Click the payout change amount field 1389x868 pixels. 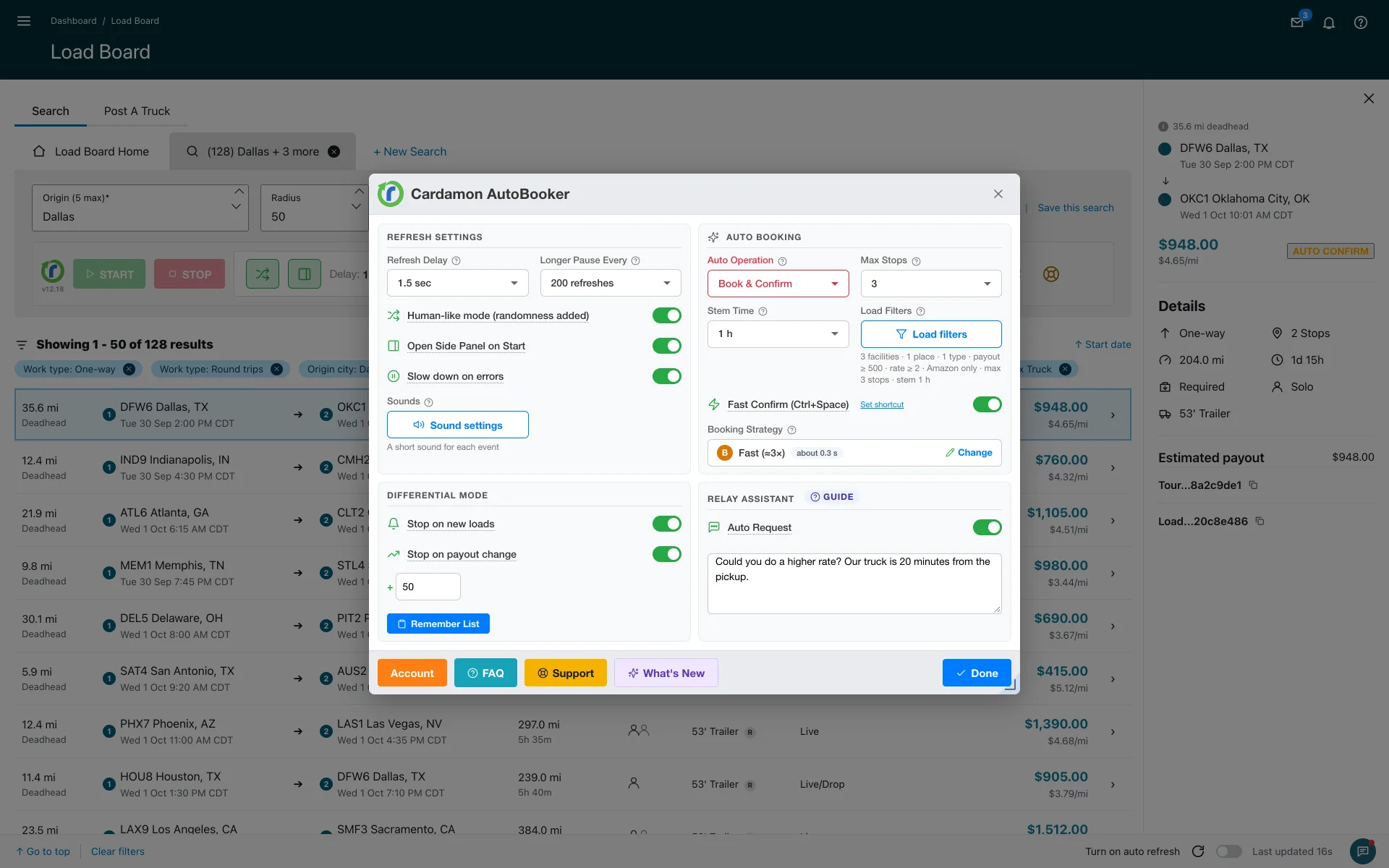(428, 587)
